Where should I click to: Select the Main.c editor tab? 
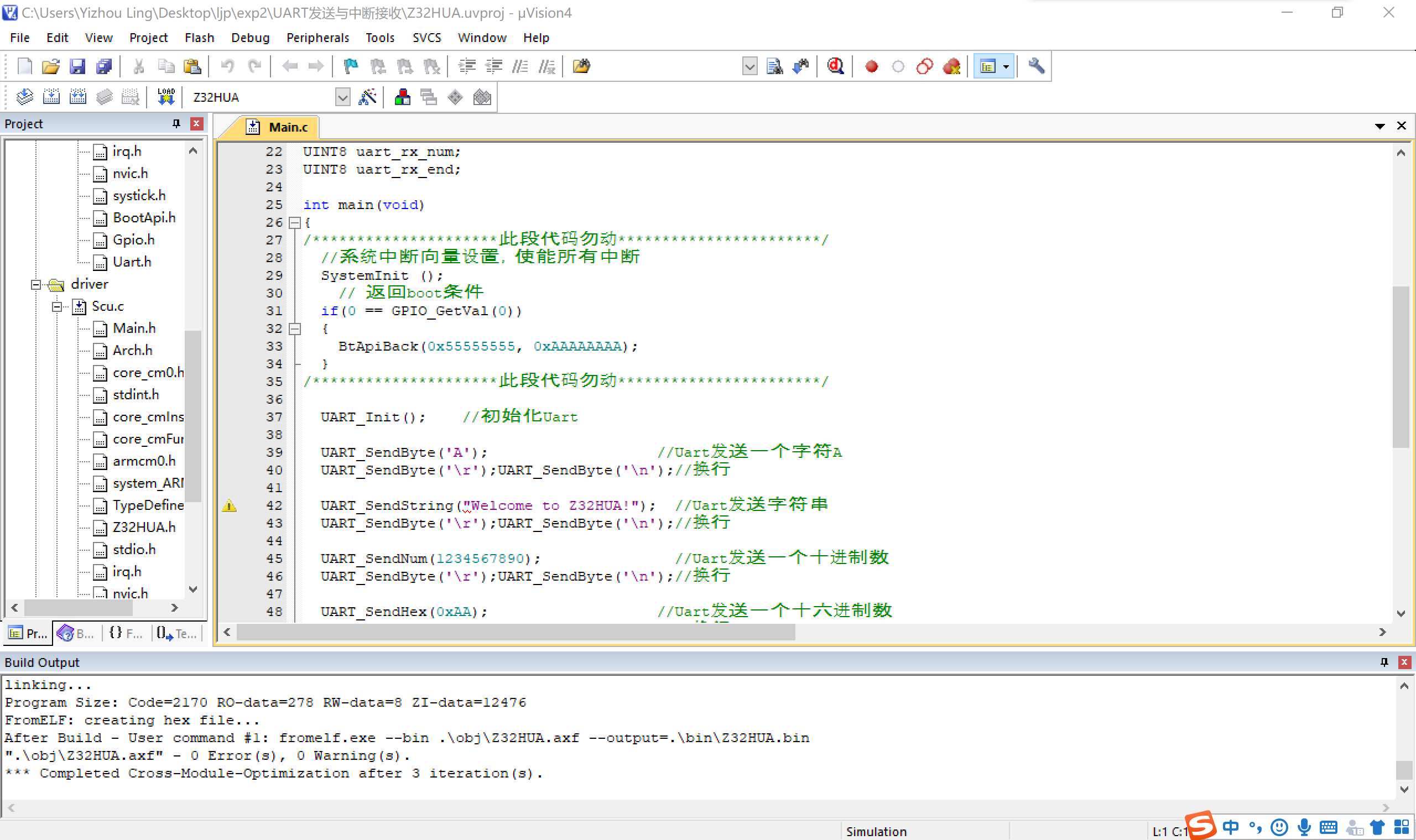click(277, 127)
